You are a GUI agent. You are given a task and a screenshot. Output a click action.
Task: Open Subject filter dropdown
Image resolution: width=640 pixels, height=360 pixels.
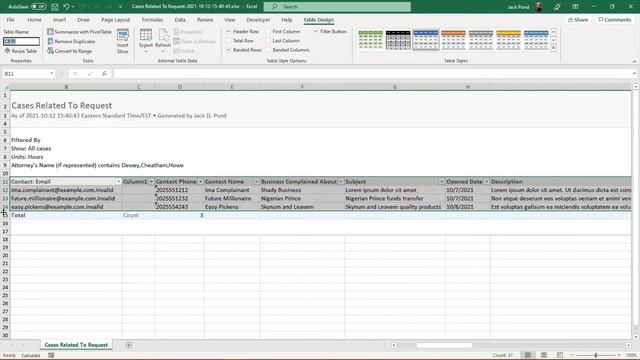coord(442,182)
